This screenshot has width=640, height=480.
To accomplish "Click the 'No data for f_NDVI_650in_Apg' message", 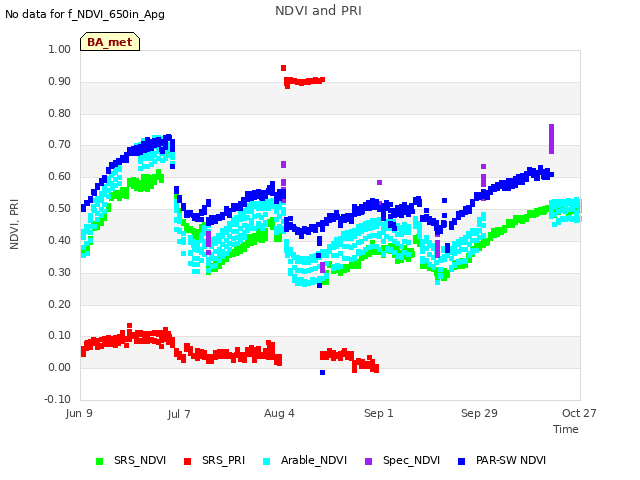I will [x=85, y=15].
